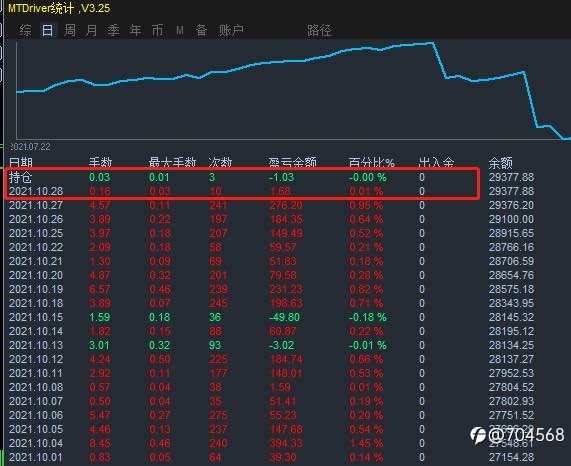Viewport: 571px width, 466px height.
Task: Click the -1.03 open position profit
Action: [281, 177]
